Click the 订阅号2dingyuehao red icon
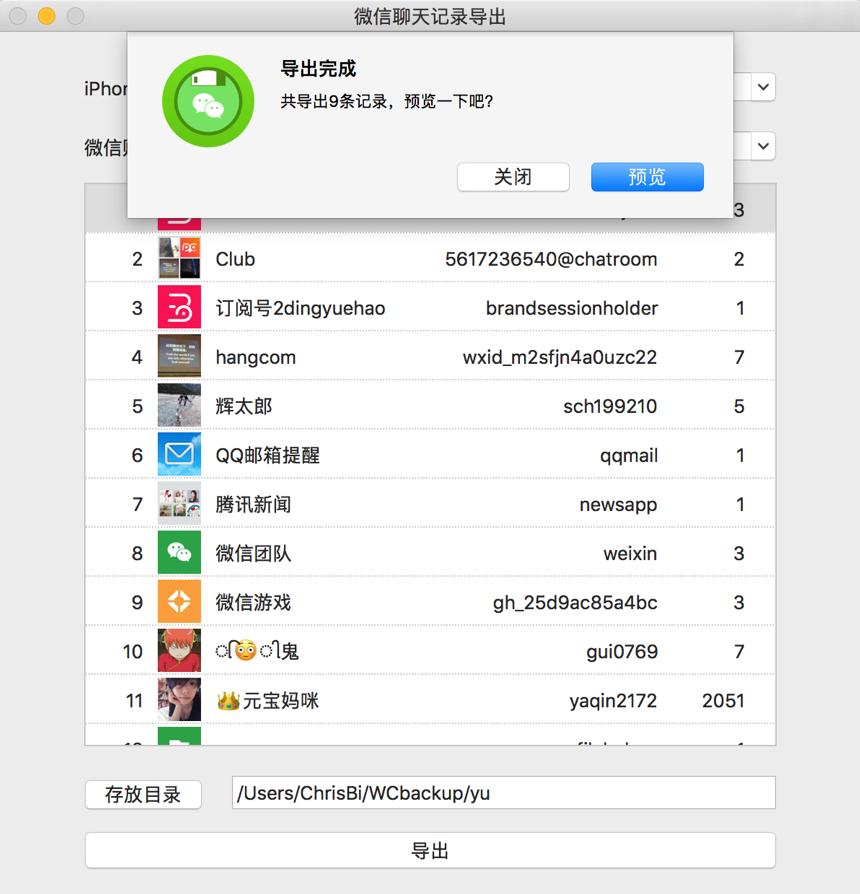The height and width of the screenshot is (894, 860). 179,307
